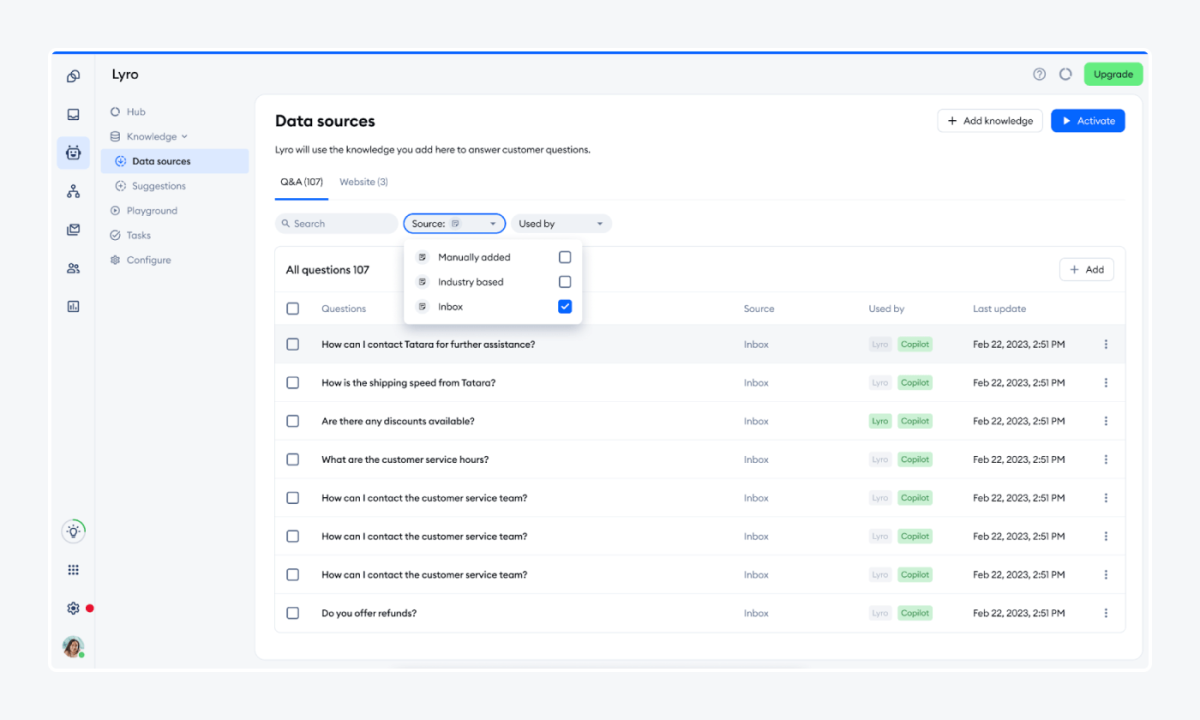
Task: Open the apps grid icon near the bottom
Action: point(73,569)
